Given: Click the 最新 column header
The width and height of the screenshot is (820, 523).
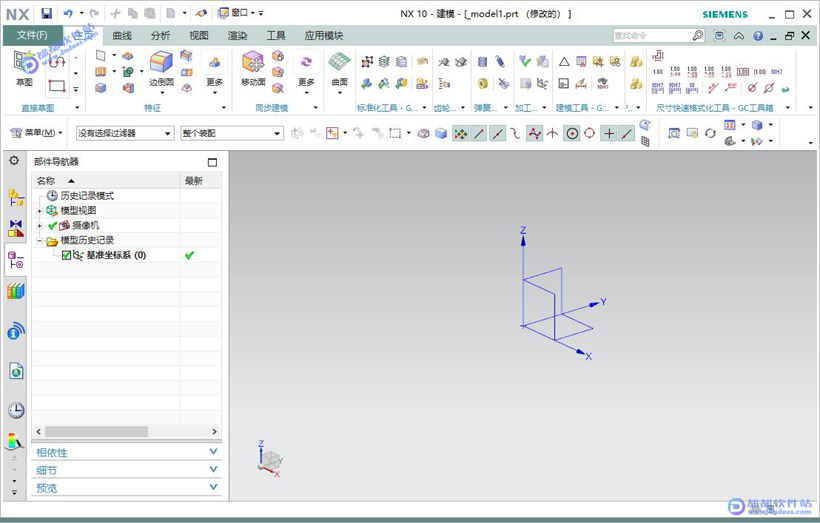Looking at the screenshot, I should point(200,181).
